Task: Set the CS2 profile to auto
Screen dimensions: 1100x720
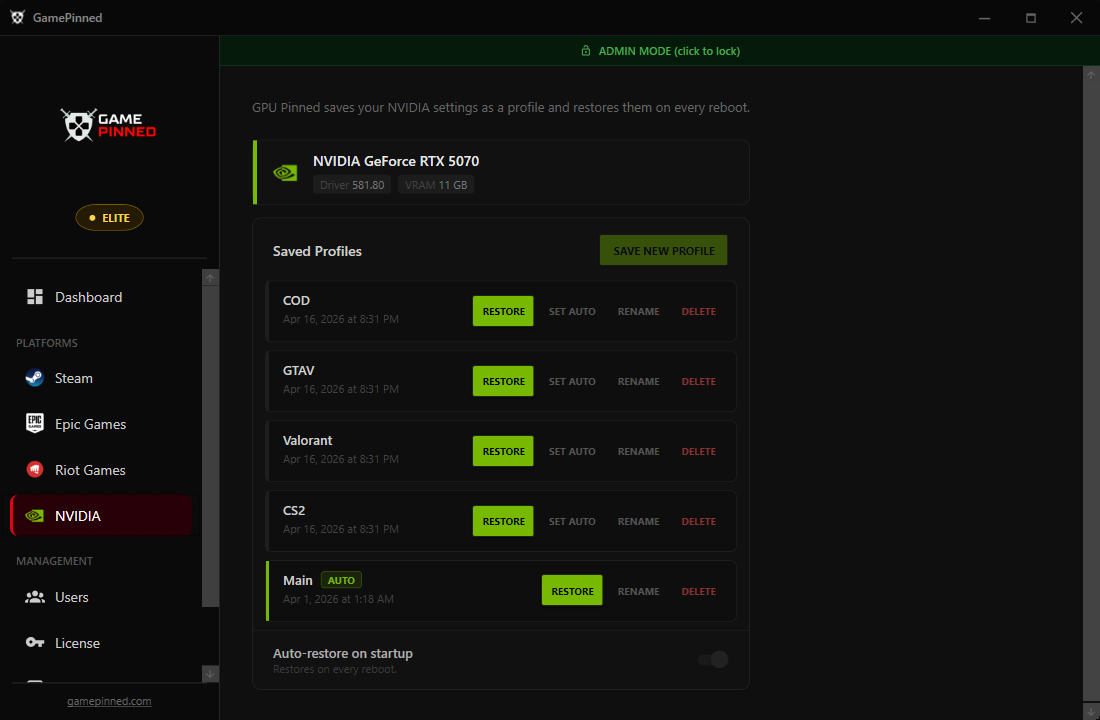Action: [x=572, y=521]
